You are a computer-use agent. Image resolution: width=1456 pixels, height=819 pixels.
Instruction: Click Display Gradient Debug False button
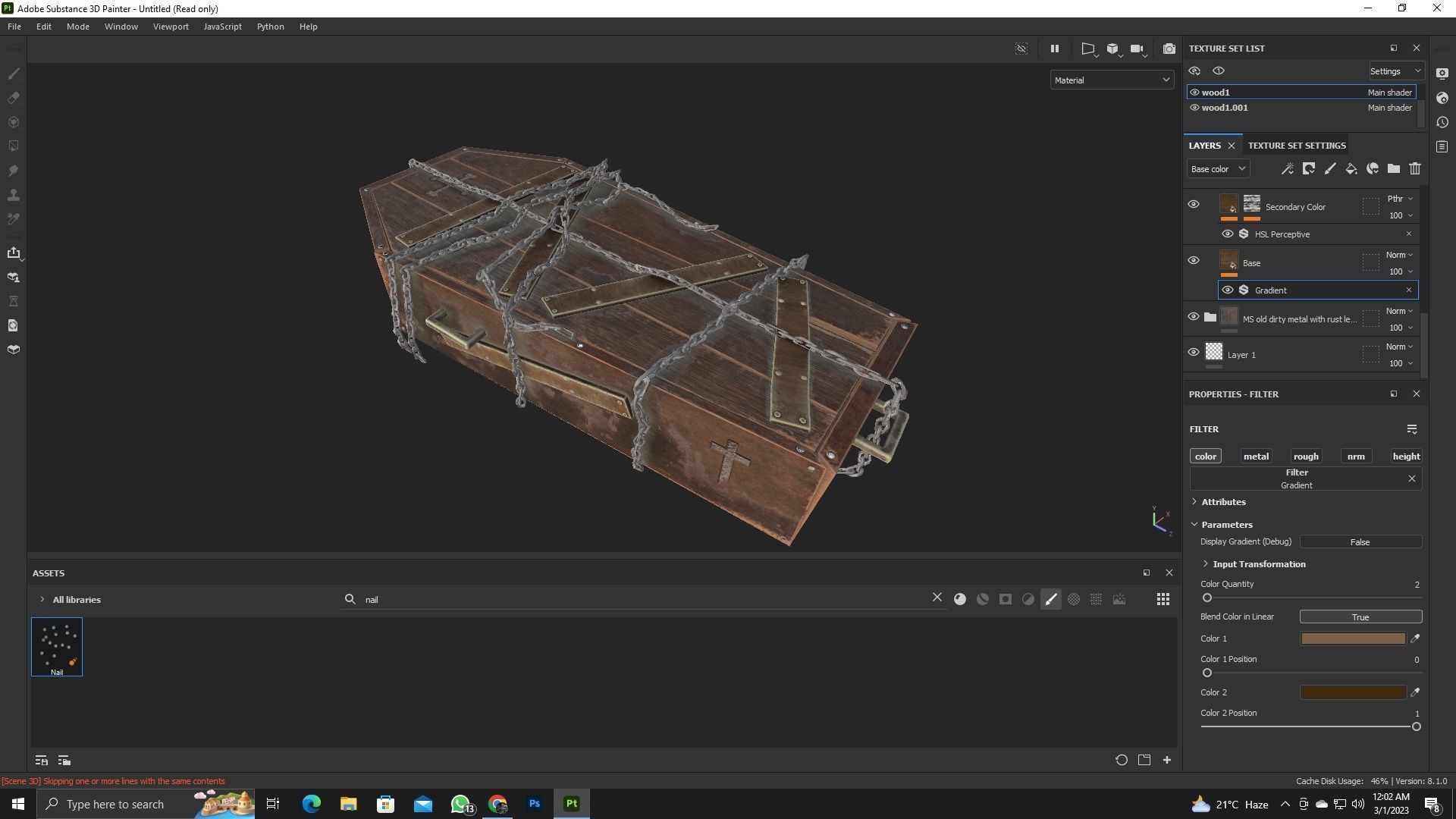click(x=1360, y=542)
